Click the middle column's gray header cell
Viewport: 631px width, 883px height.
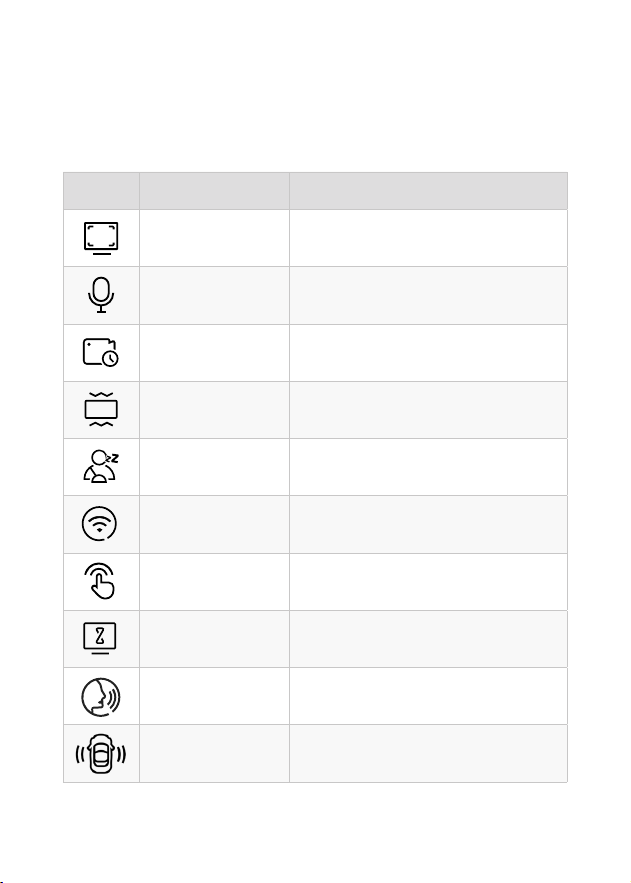point(214,191)
